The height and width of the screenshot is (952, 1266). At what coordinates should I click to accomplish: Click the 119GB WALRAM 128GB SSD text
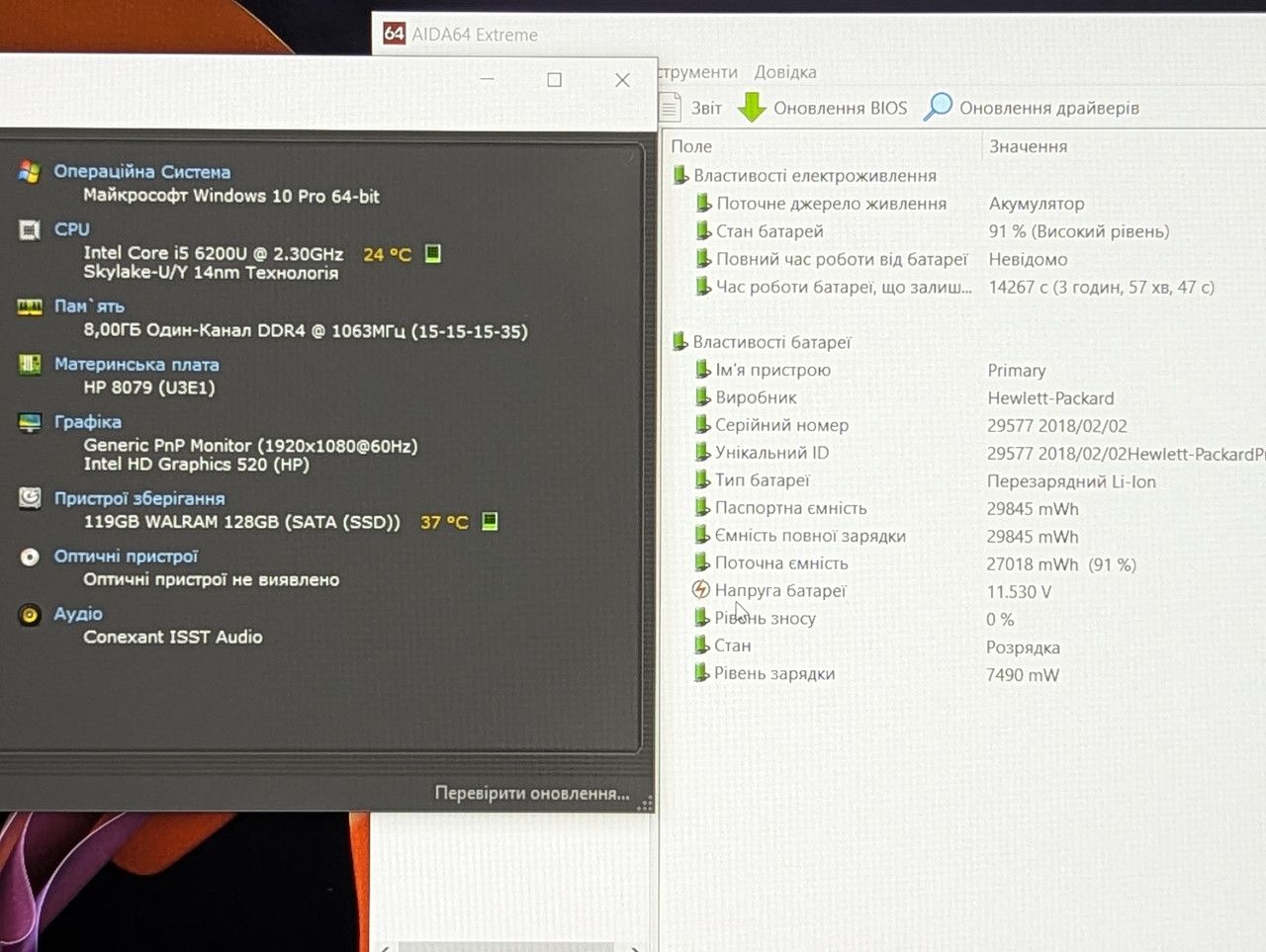pyautogui.click(x=242, y=522)
